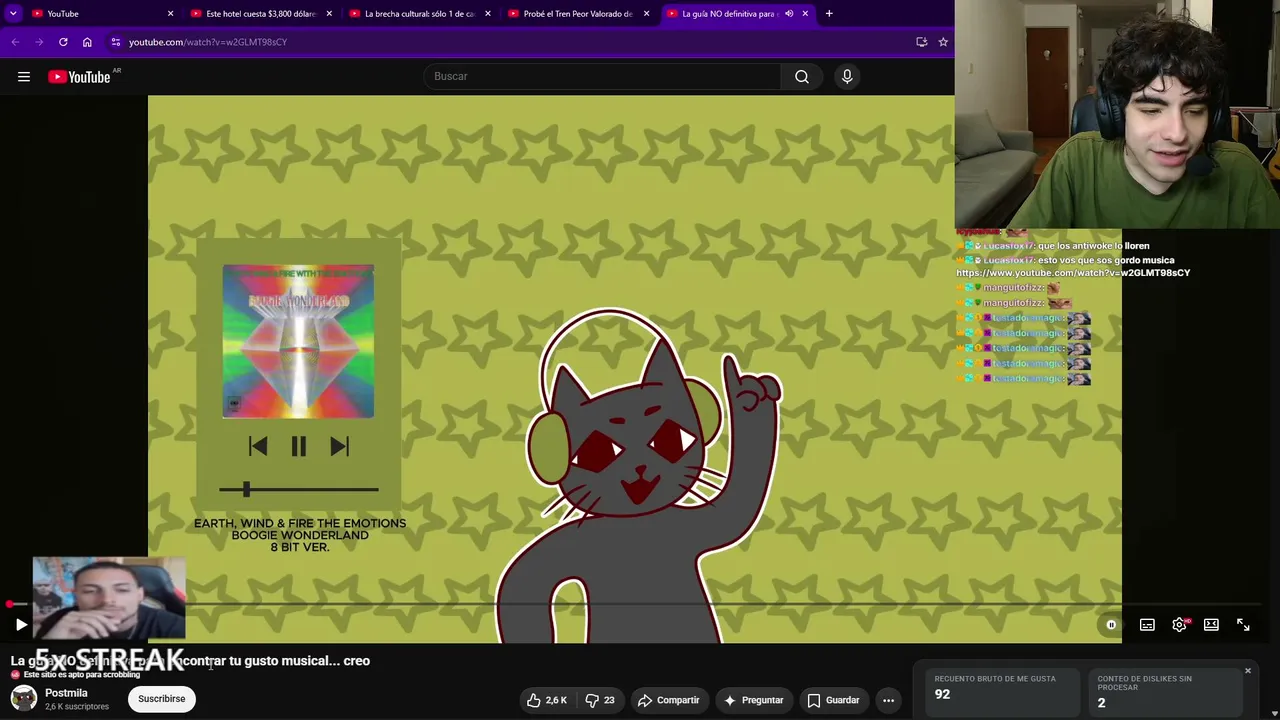Click the '2,6 K suscriptores' count

[x=77, y=707]
